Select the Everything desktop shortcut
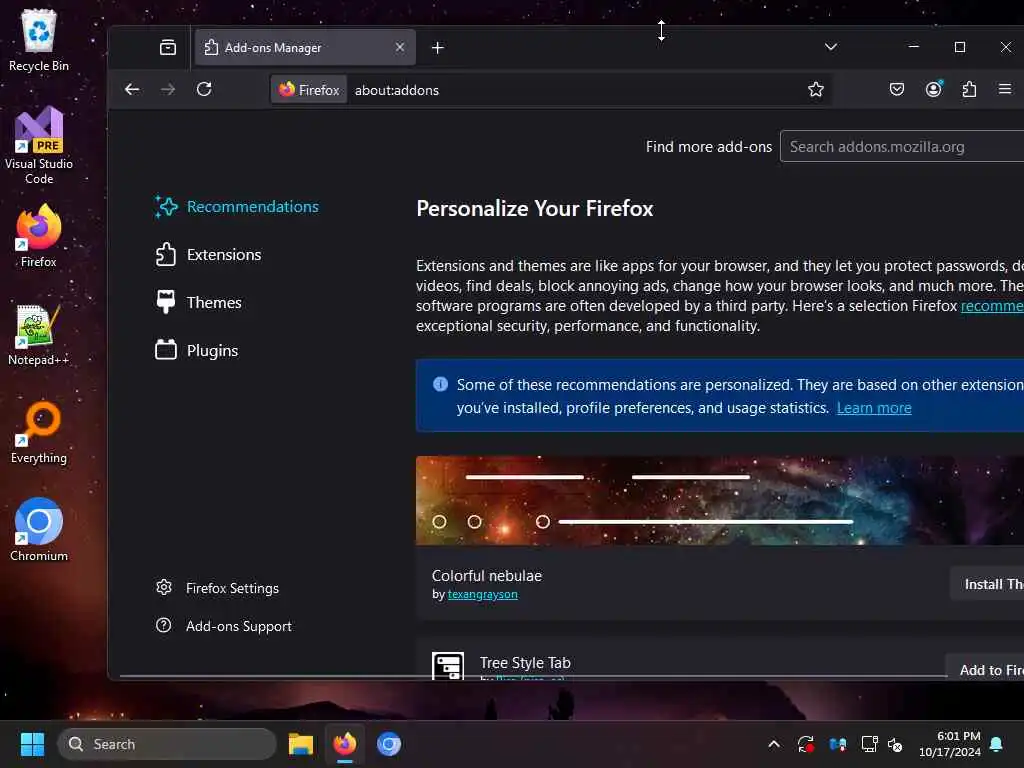 coord(39,432)
